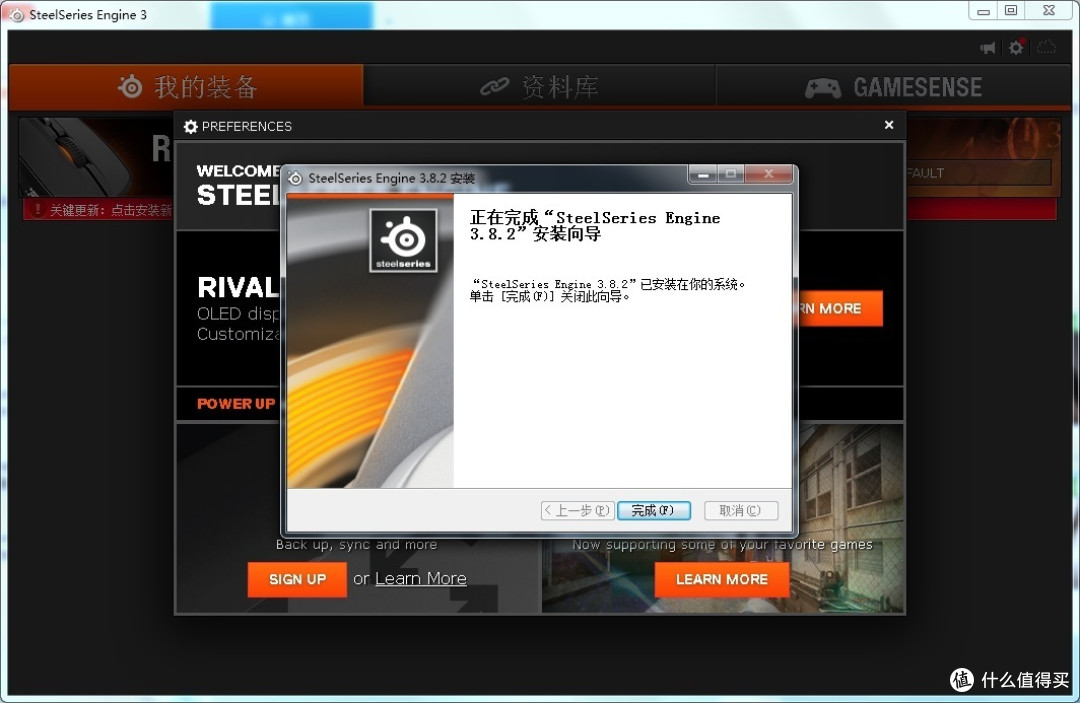Click the megaphone announcements icon
Viewport: 1080px width, 703px height.
(988, 48)
